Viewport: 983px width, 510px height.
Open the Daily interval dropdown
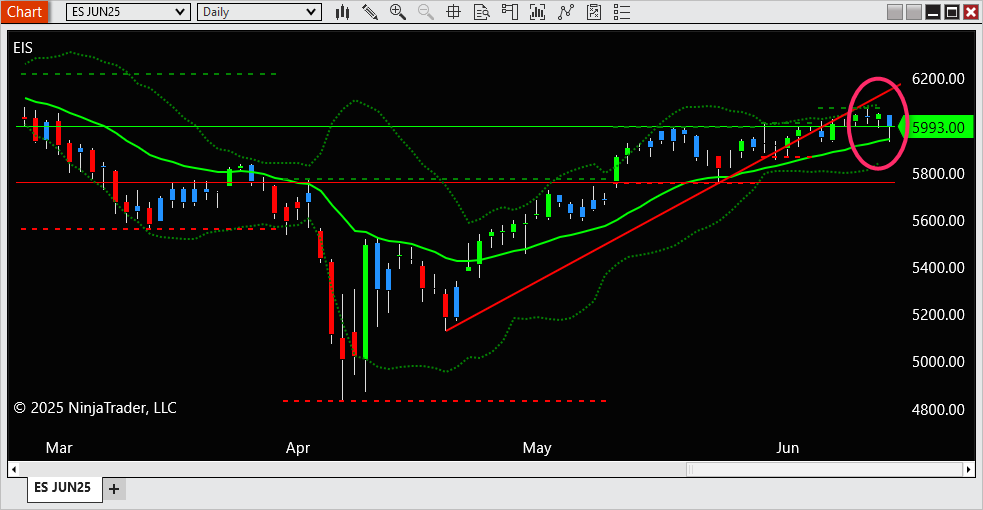click(259, 12)
